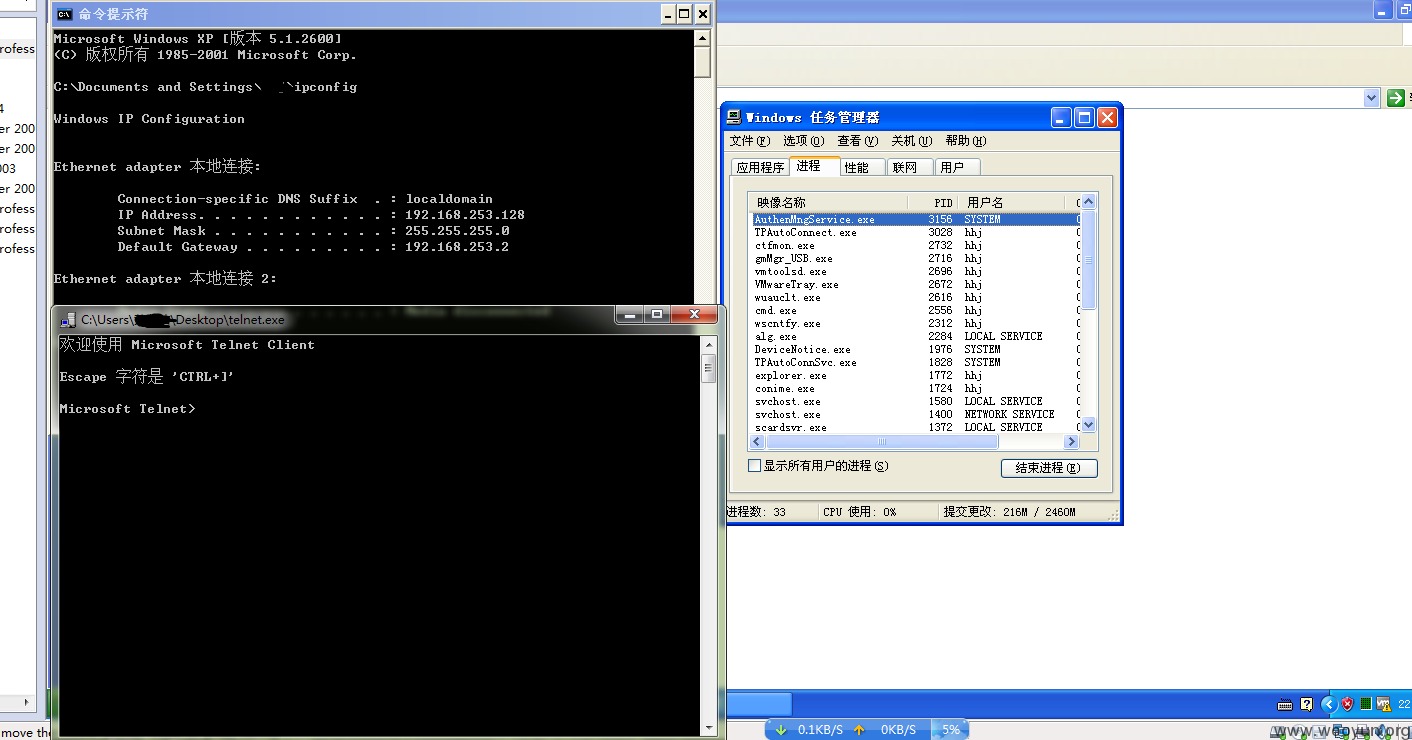Open the 文件(F) menu in Task Manager
Screen dimensions: 1412x740
pyautogui.click(x=750, y=141)
